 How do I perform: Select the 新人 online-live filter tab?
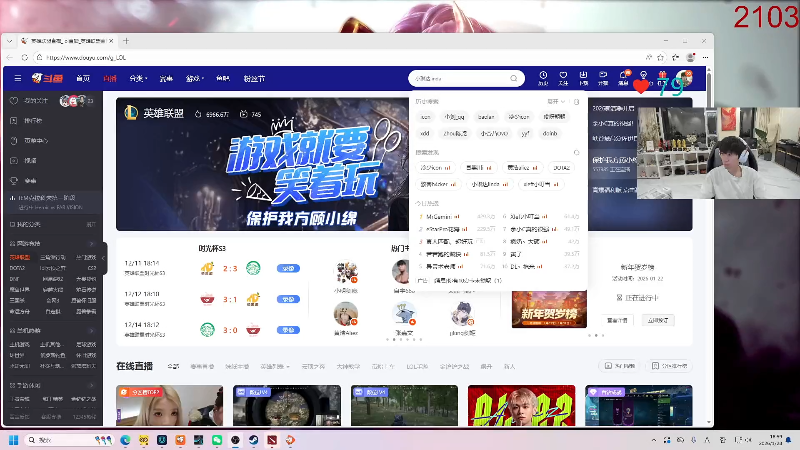pos(509,366)
